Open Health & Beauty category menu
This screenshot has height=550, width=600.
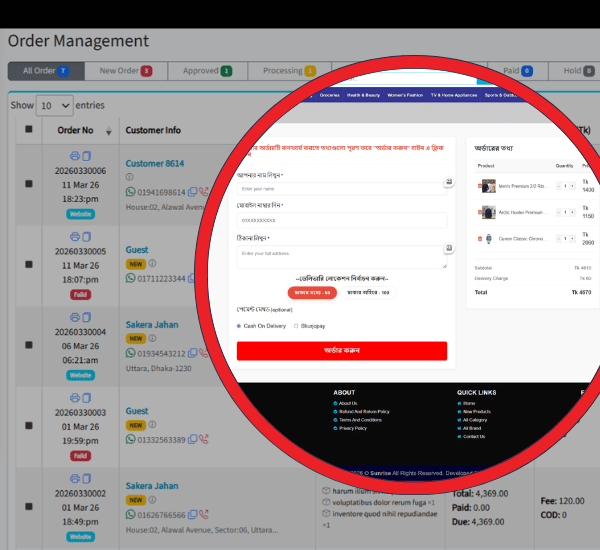pos(363,95)
